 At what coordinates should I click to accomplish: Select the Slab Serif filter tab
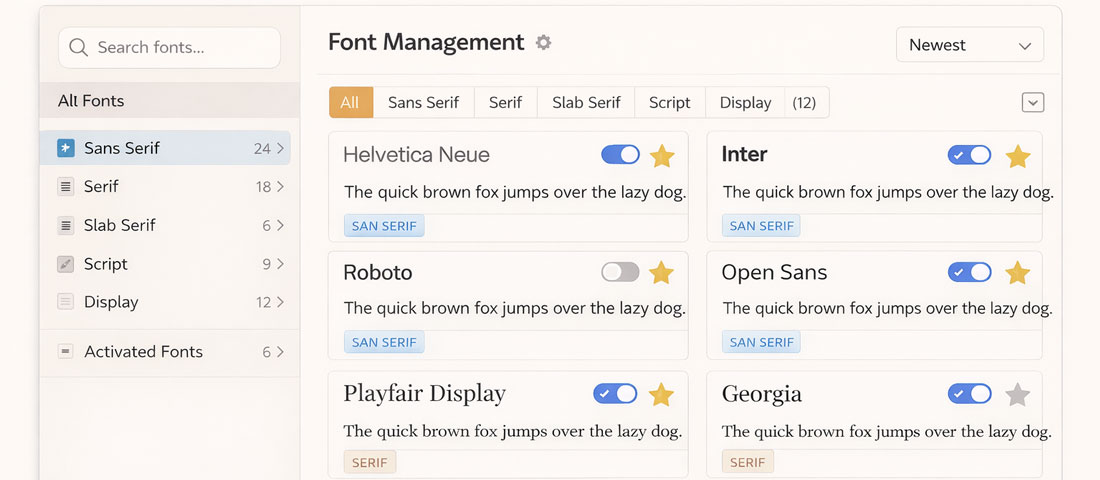coord(586,102)
